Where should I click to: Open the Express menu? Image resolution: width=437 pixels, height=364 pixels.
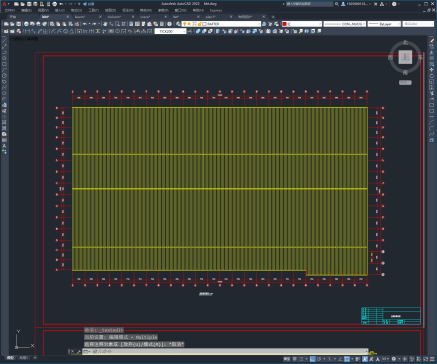pyautogui.click(x=216, y=10)
